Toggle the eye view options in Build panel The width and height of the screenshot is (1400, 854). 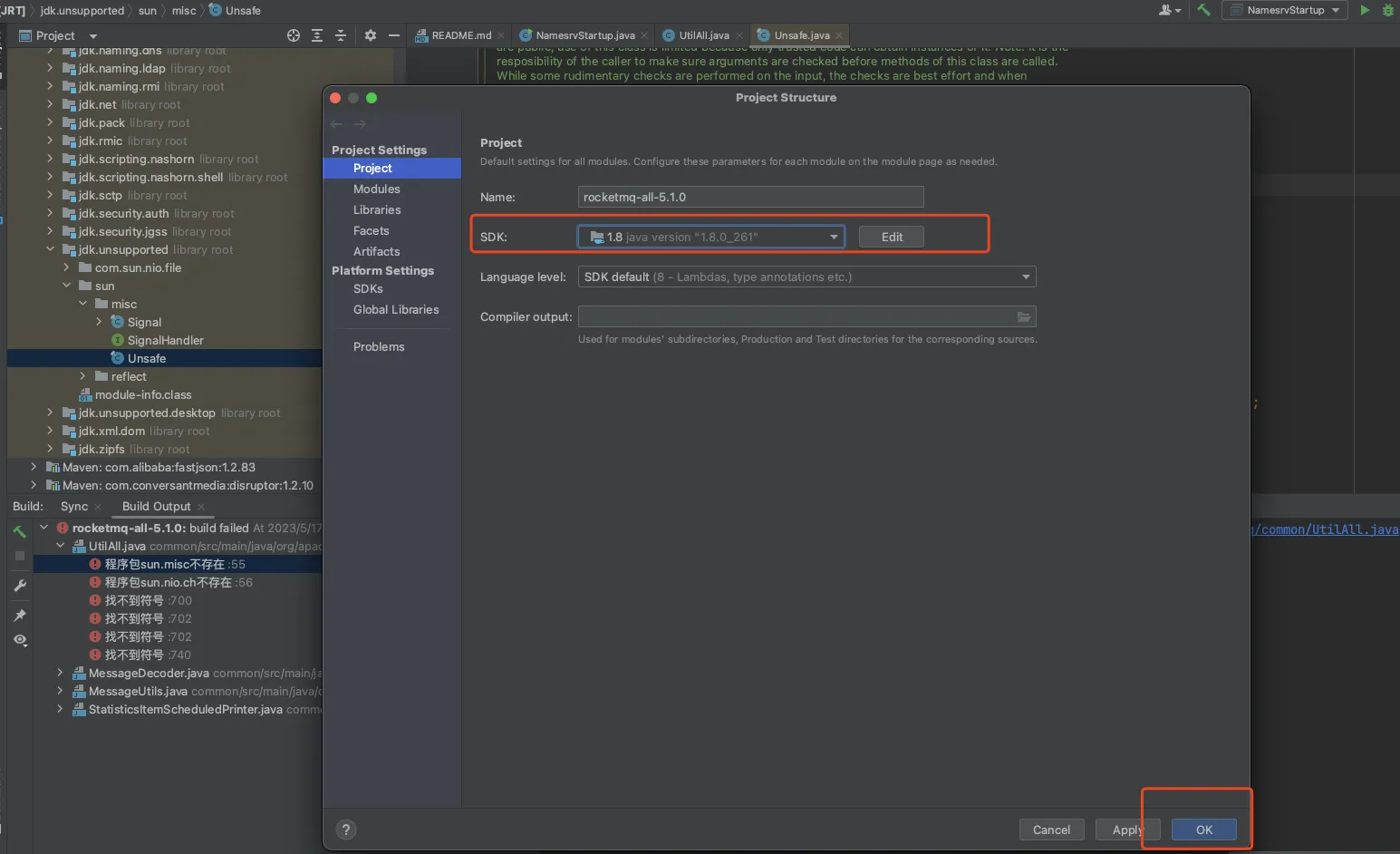pos(19,640)
